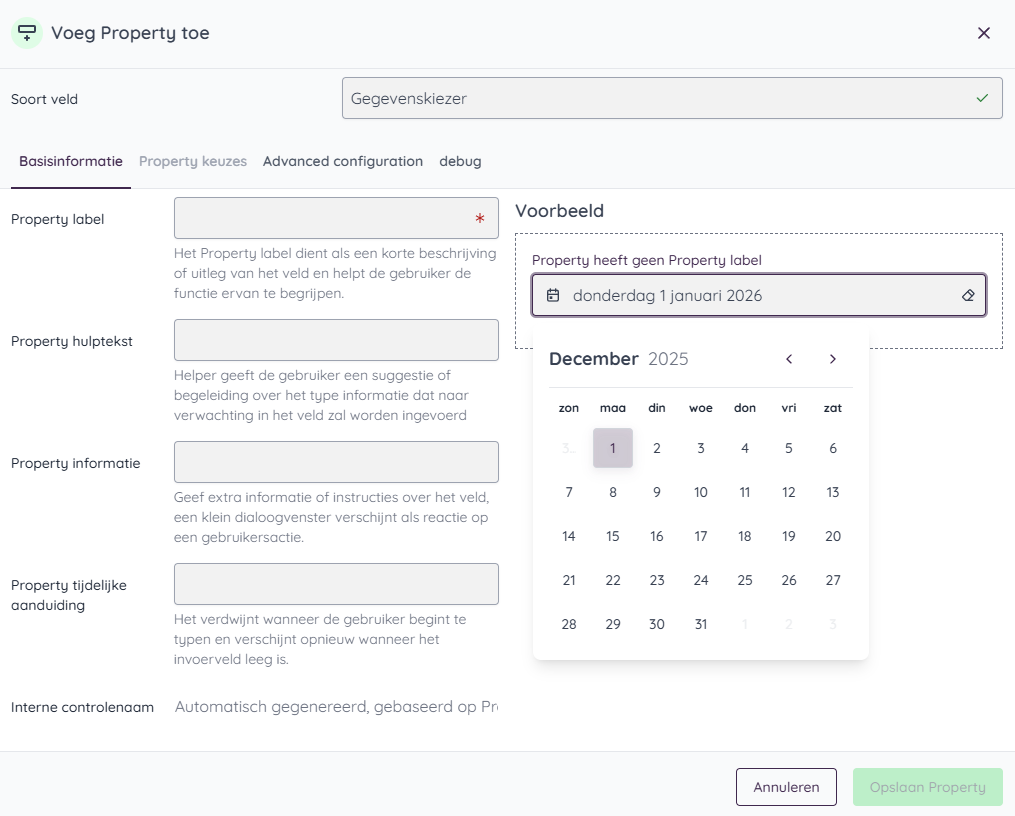Click the calendar icon in date field

pyautogui.click(x=553, y=296)
